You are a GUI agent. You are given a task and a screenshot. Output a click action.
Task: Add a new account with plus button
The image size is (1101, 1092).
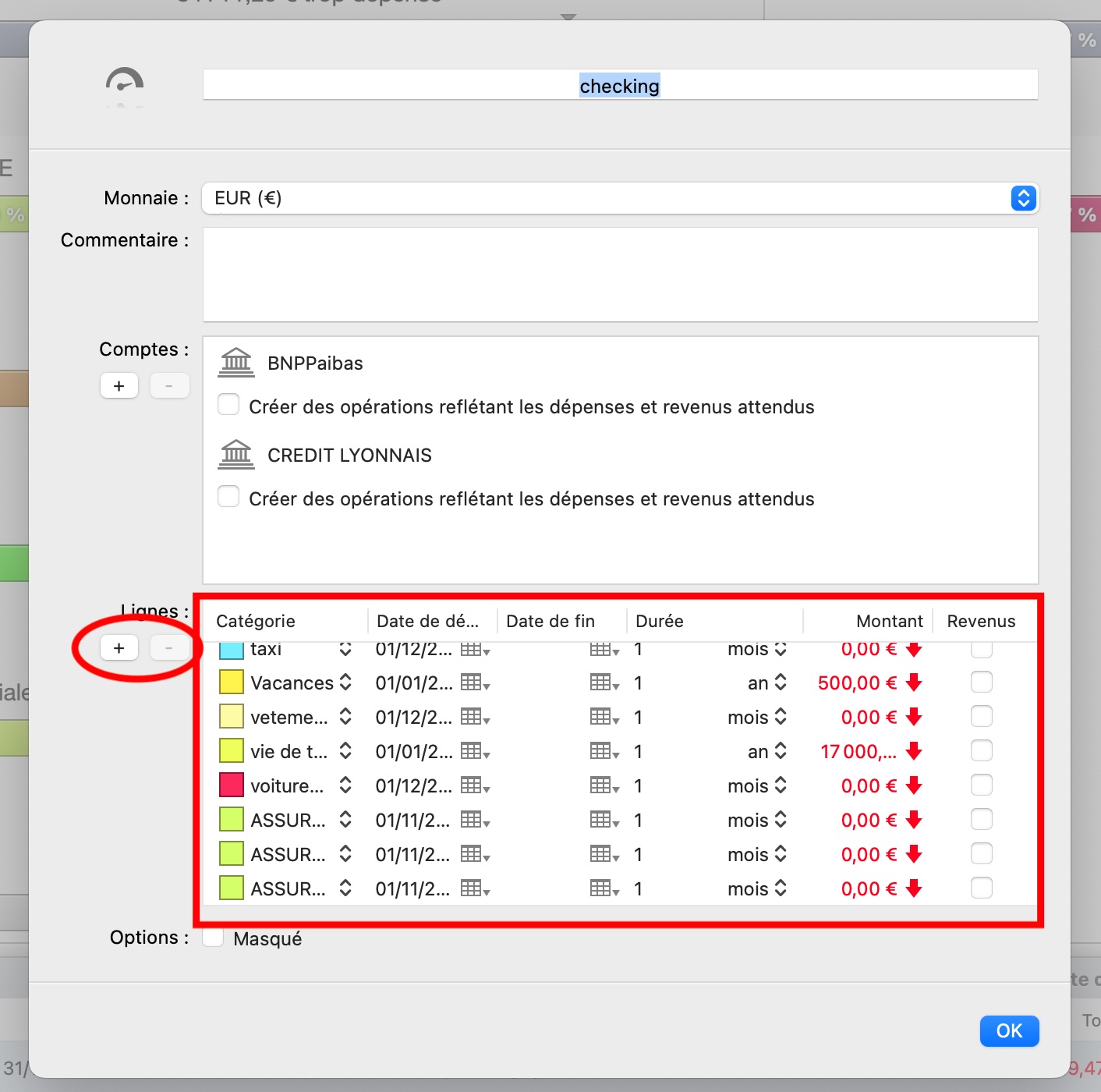click(x=119, y=386)
